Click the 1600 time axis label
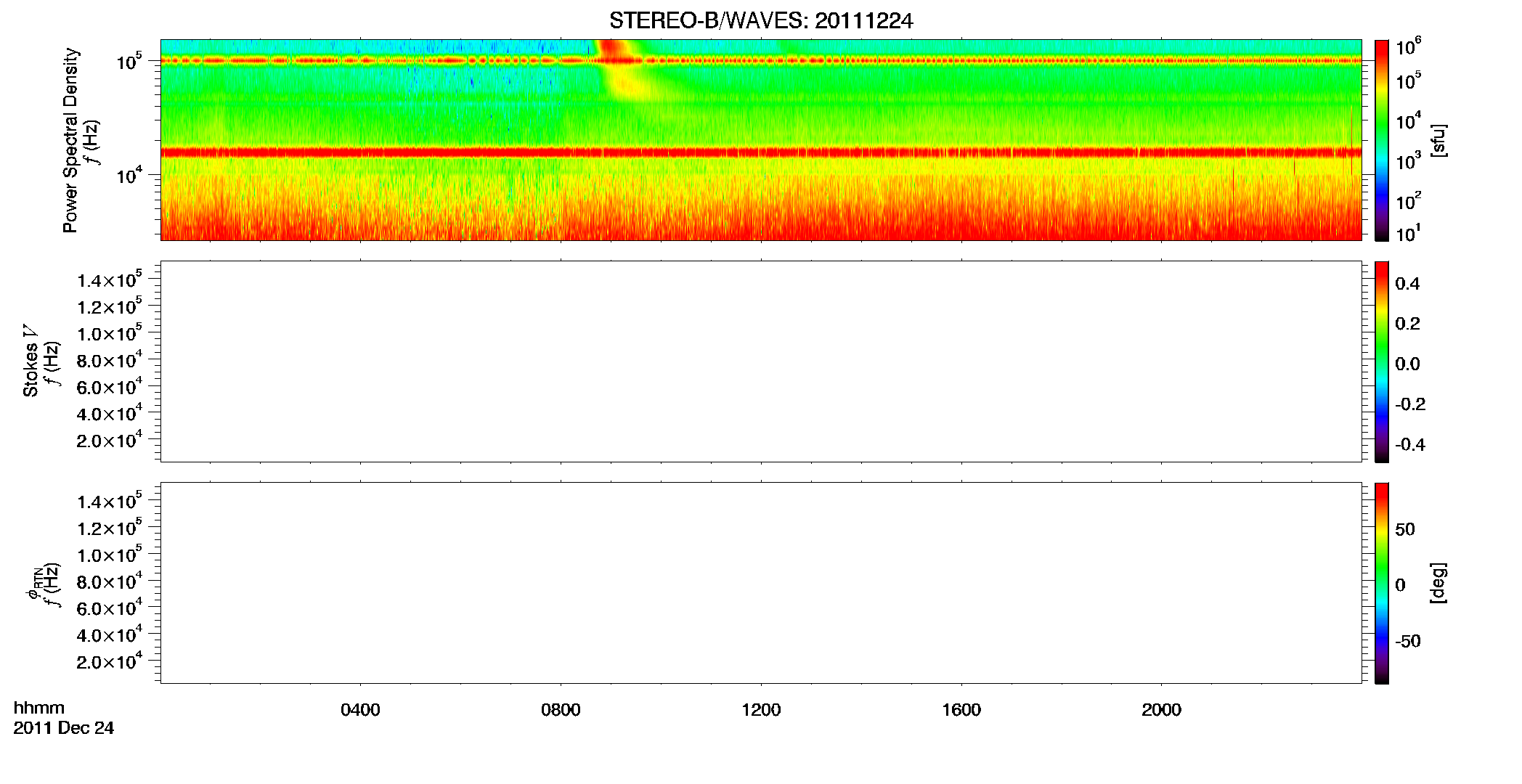1522x784 pixels. coord(961,710)
